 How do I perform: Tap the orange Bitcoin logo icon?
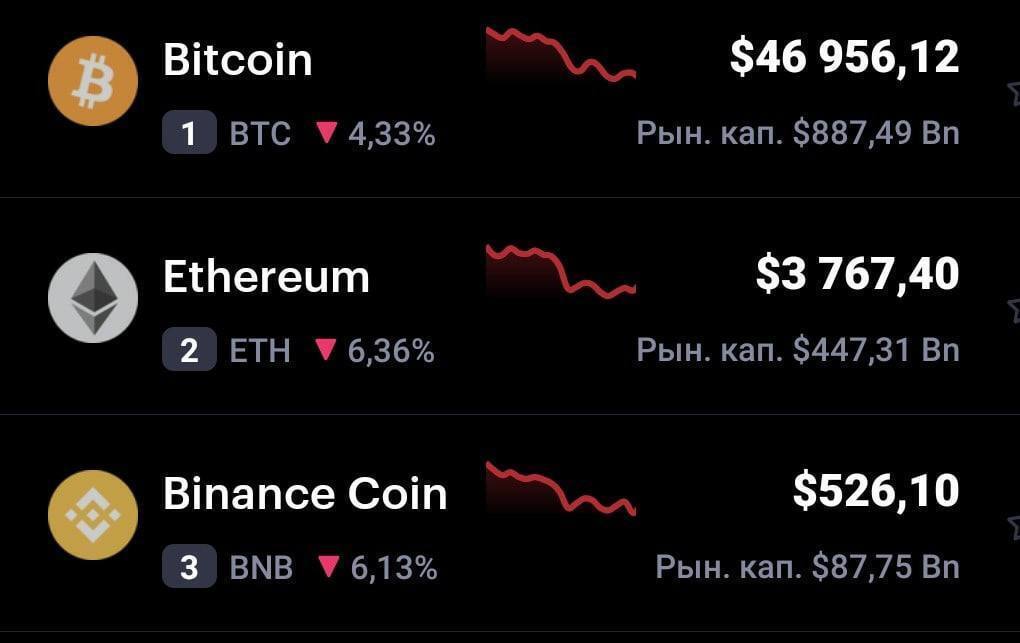[x=92, y=82]
